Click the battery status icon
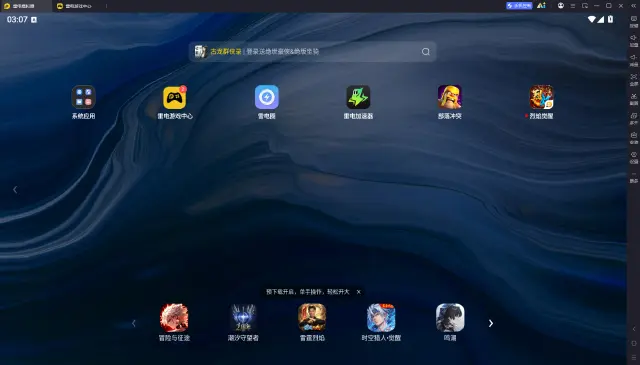Viewport: 640px width, 365px height. click(610, 19)
